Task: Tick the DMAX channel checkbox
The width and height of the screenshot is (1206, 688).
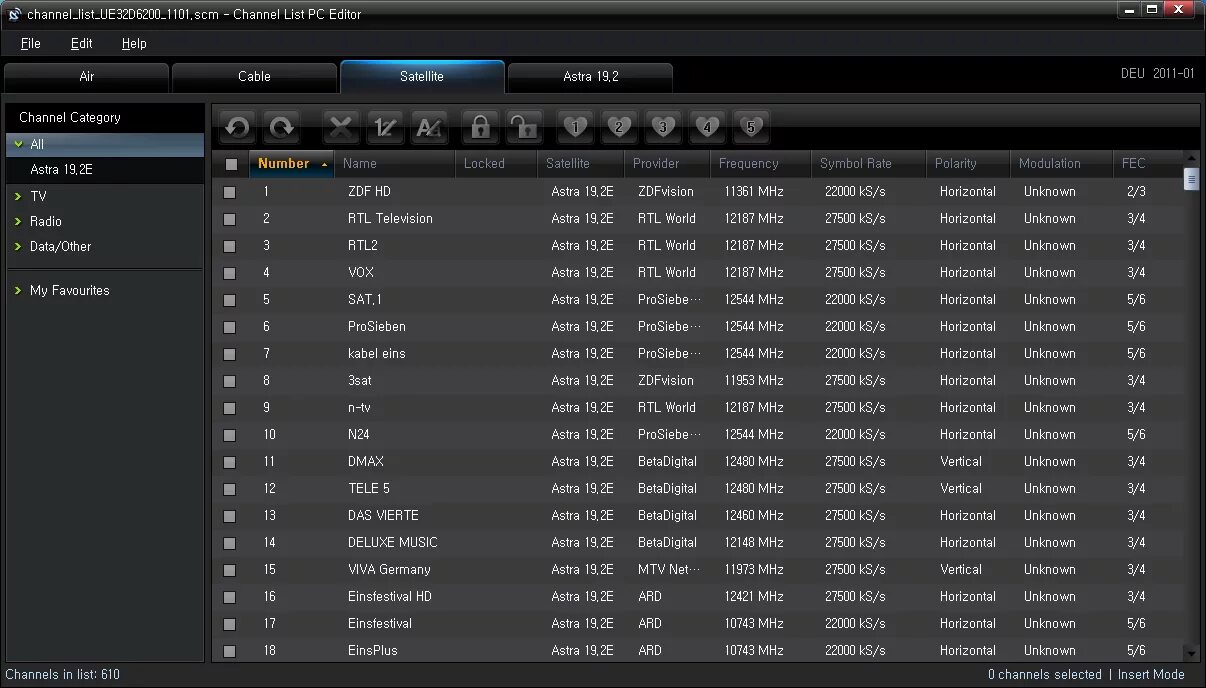Action: 230,462
